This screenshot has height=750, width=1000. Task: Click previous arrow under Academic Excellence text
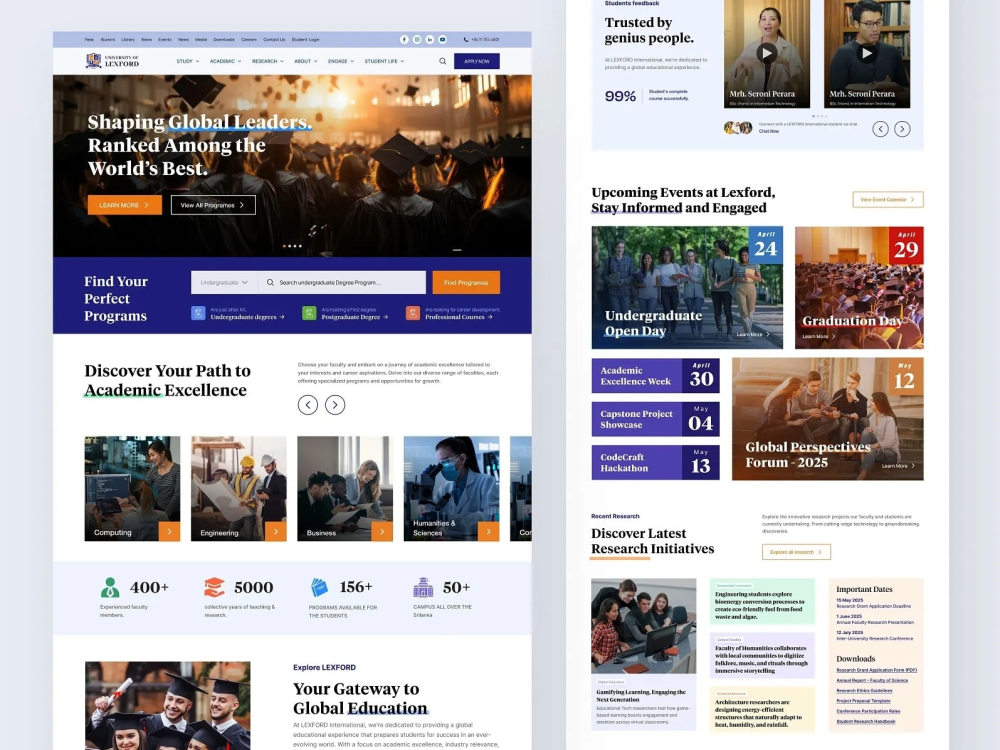tap(308, 404)
